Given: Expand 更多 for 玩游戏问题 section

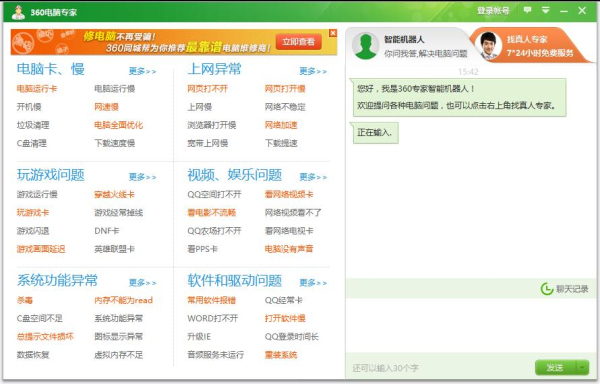Looking at the screenshot, I should point(142,177).
